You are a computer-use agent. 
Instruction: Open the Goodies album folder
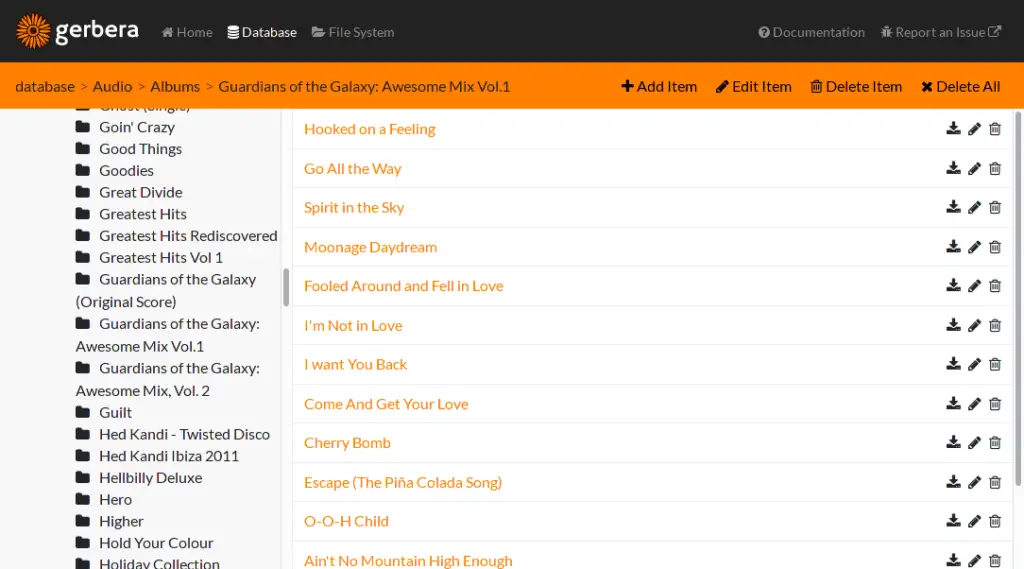click(114, 170)
